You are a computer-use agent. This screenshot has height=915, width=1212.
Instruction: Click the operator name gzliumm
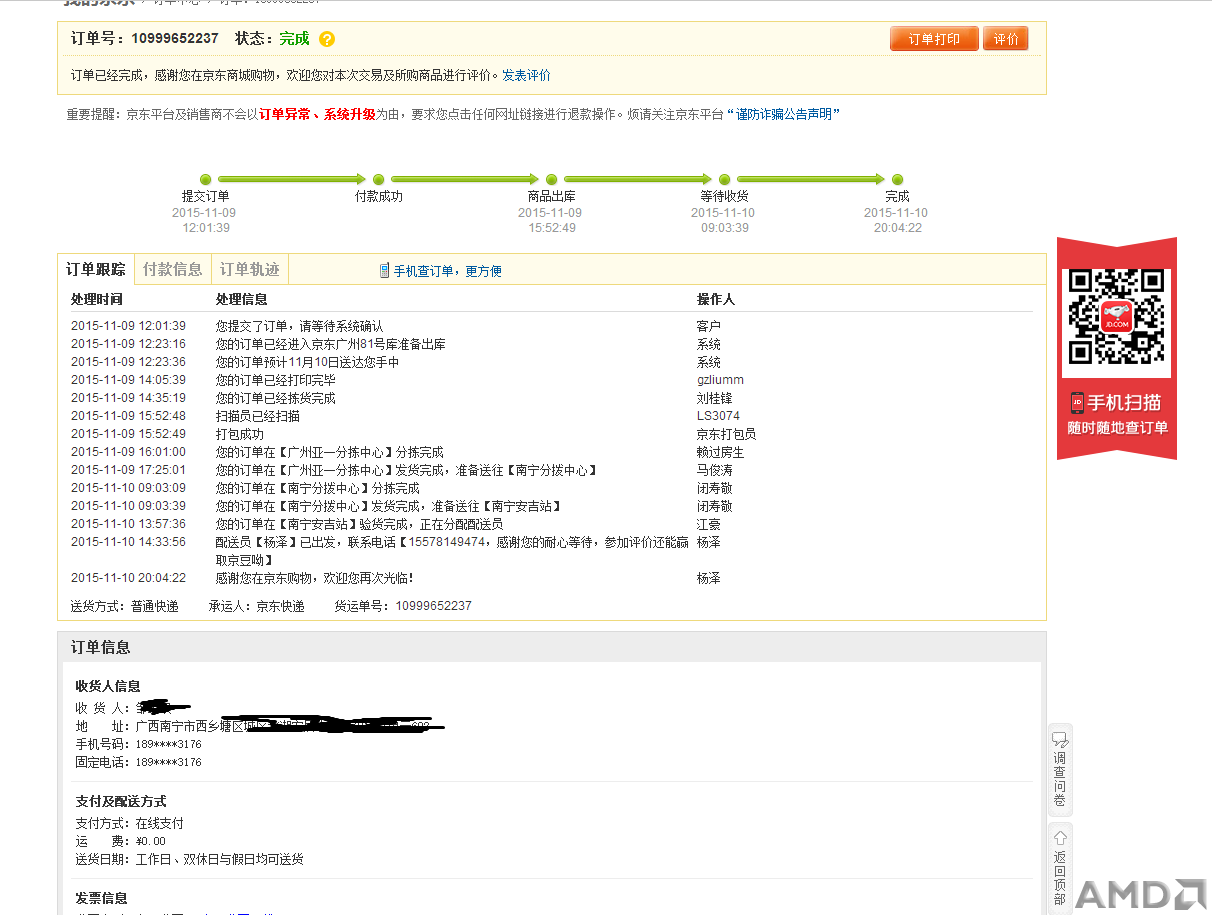tap(720, 380)
